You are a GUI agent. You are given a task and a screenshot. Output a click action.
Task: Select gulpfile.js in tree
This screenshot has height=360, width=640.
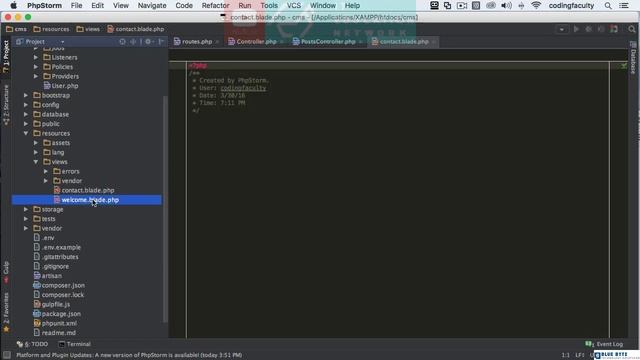pyautogui.click(x=52, y=304)
